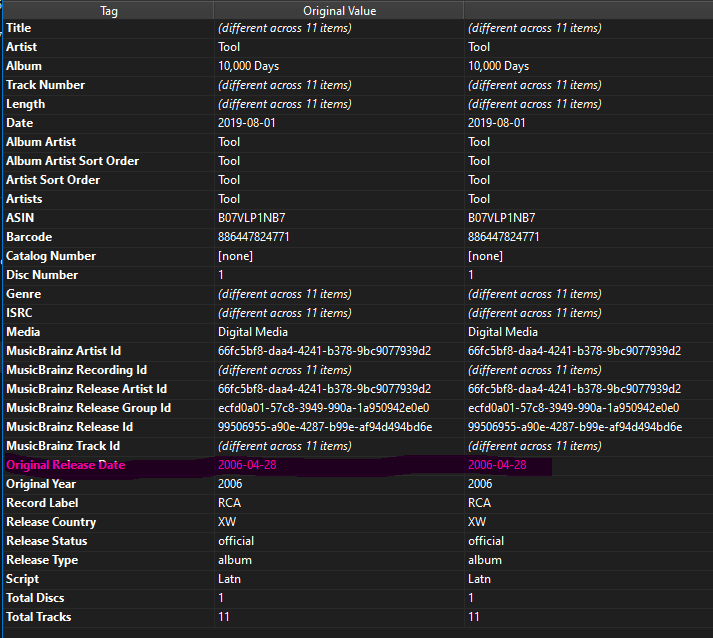Select the Record Label tag name
This screenshot has width=713, height=638.
coord(42,503)
